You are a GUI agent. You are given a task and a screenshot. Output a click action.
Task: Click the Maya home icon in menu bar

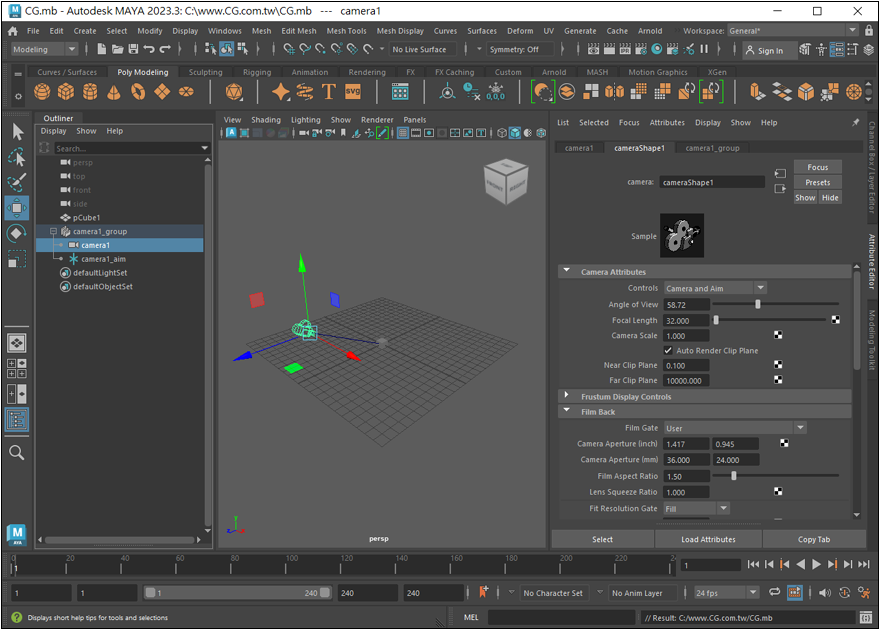tap(12, 31)
